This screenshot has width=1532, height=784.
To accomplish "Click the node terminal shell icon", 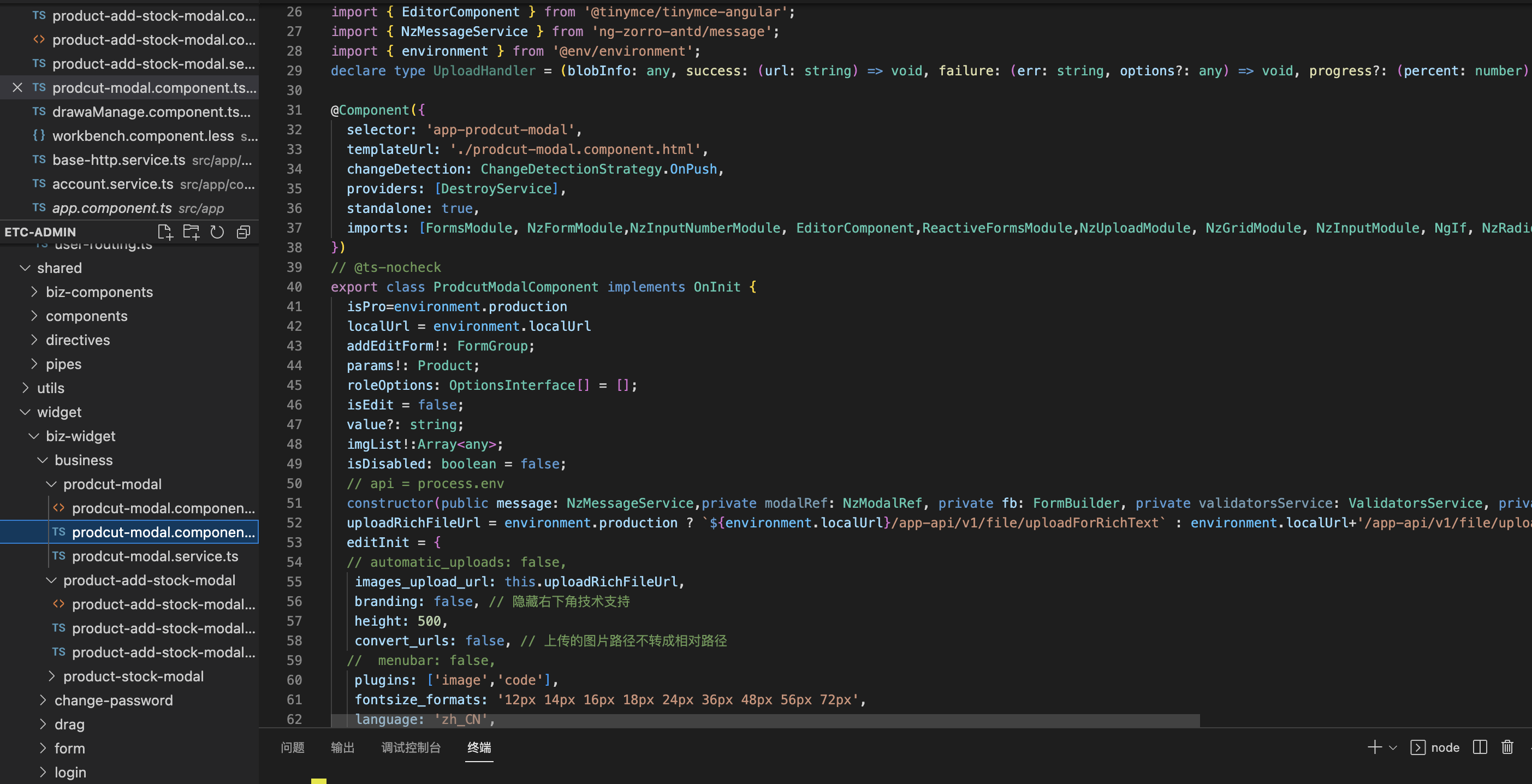I will 1417,747.
